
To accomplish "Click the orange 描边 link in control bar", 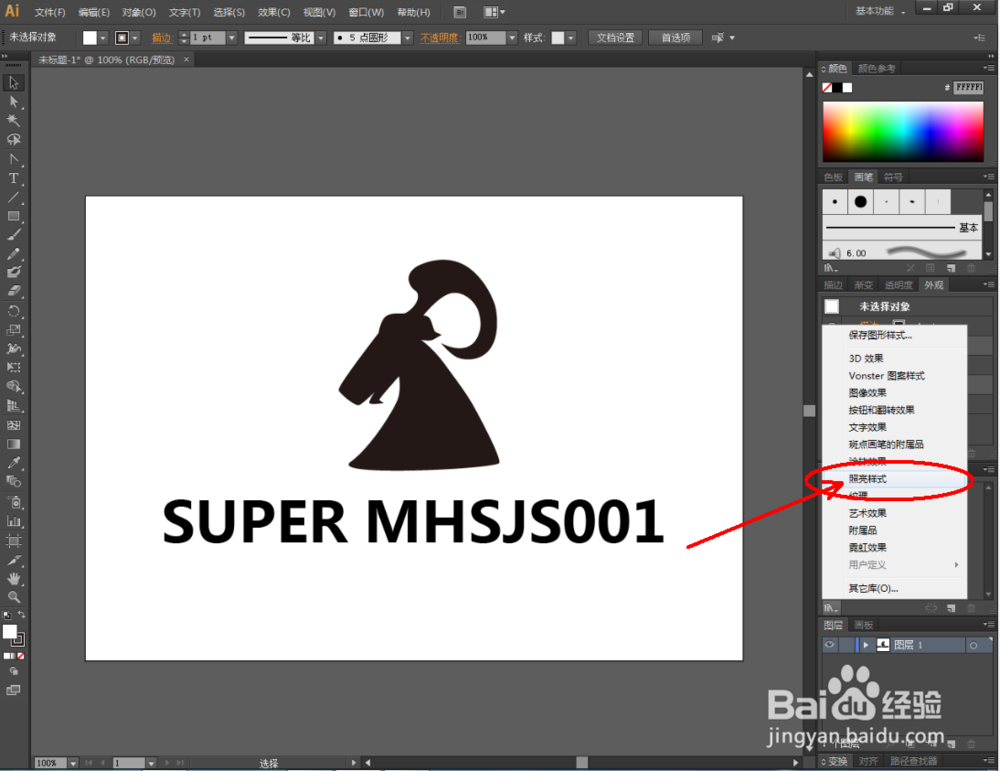I will (x=161, y=38).
